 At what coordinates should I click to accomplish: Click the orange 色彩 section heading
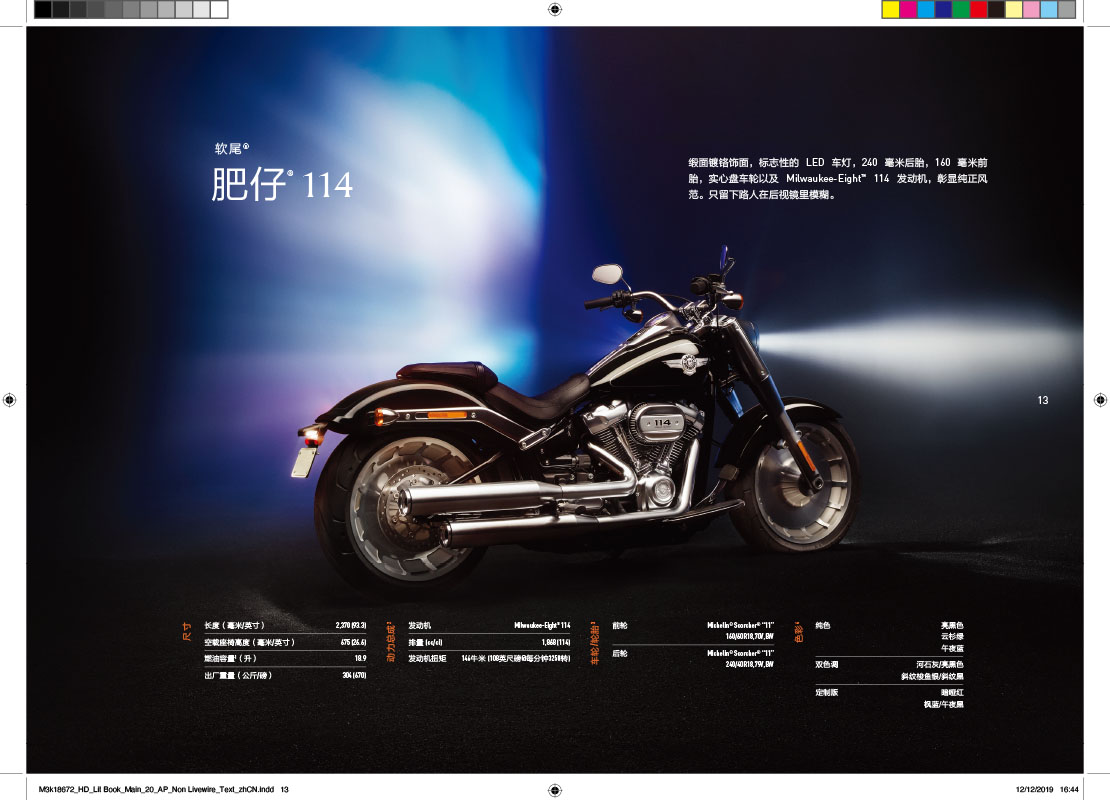[x=799, y=632]
